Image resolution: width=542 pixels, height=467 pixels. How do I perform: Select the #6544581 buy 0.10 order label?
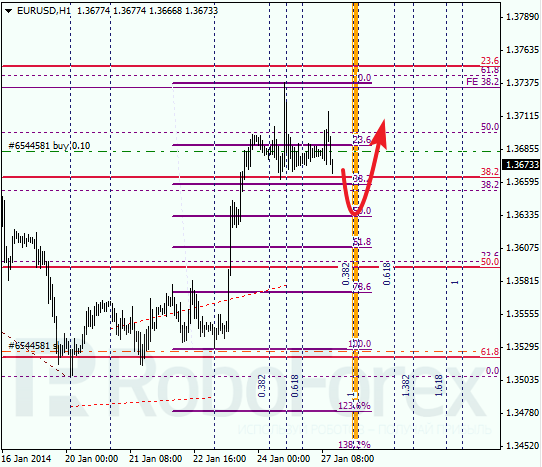click(49, 146)
